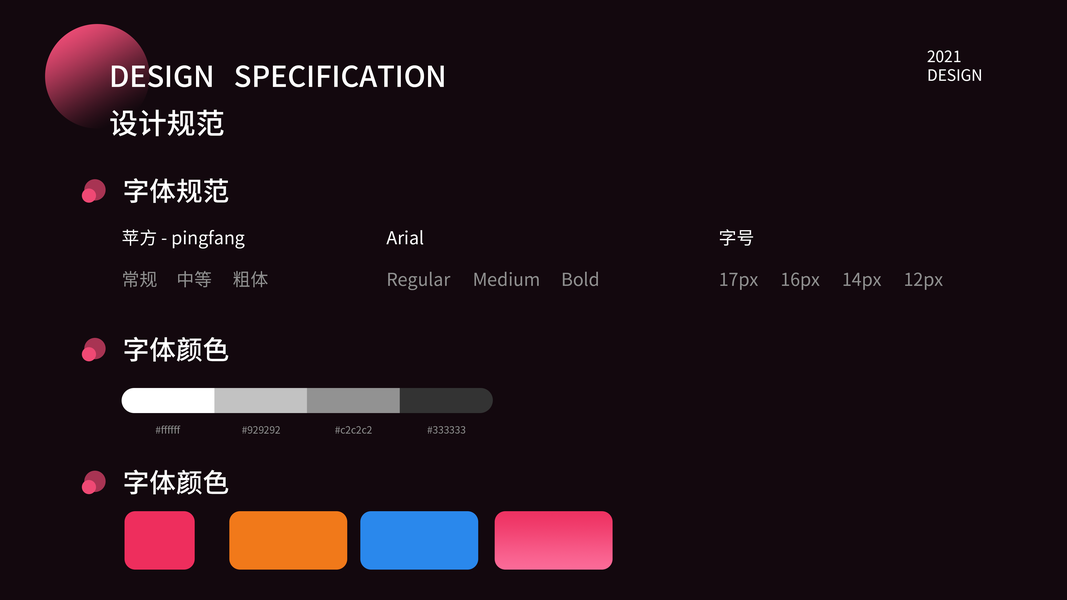Select the white segment of the grayscale bar
Image resolution: width=1067 pixels, height=600 pixels.
[x=169, y=400]
